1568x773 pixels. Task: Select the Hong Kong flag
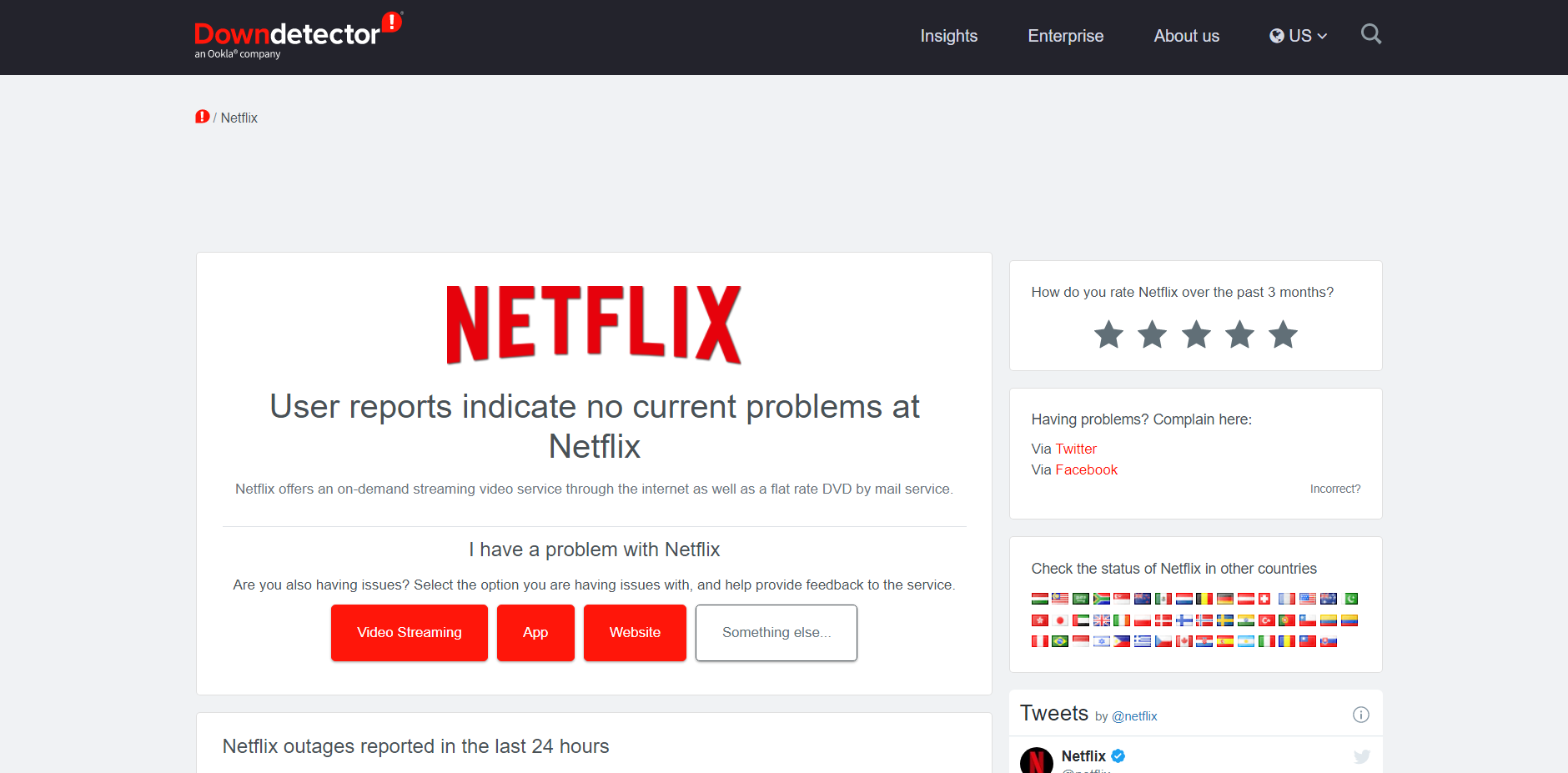click(x=1040, y=620)
